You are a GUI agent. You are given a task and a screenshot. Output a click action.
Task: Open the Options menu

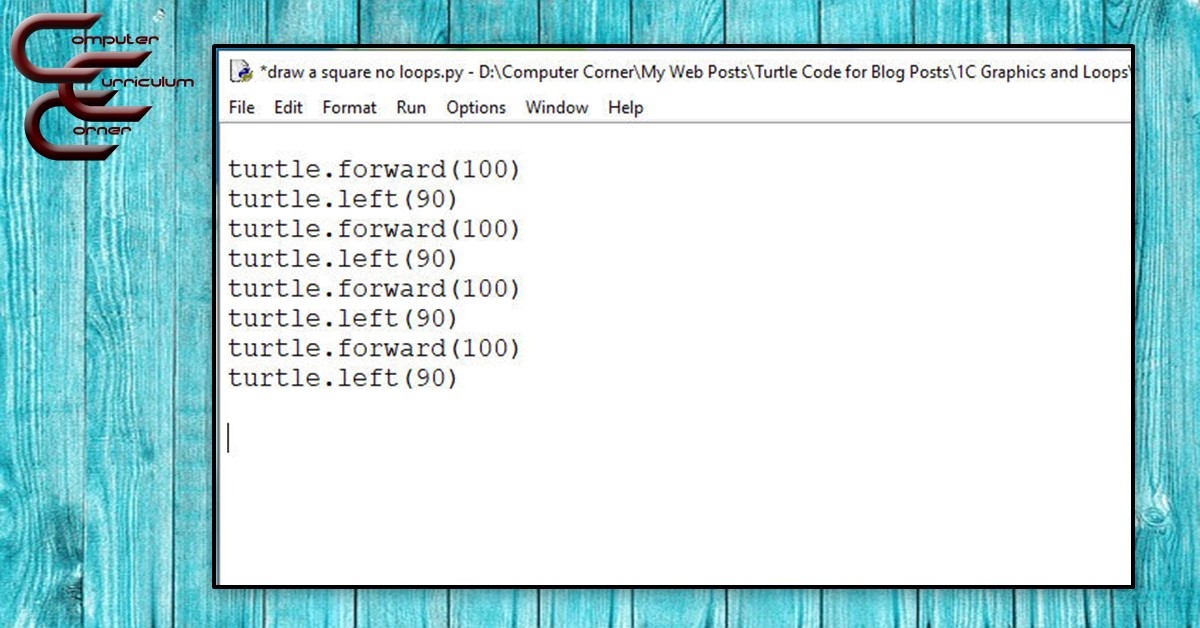[x=476, y=107]
